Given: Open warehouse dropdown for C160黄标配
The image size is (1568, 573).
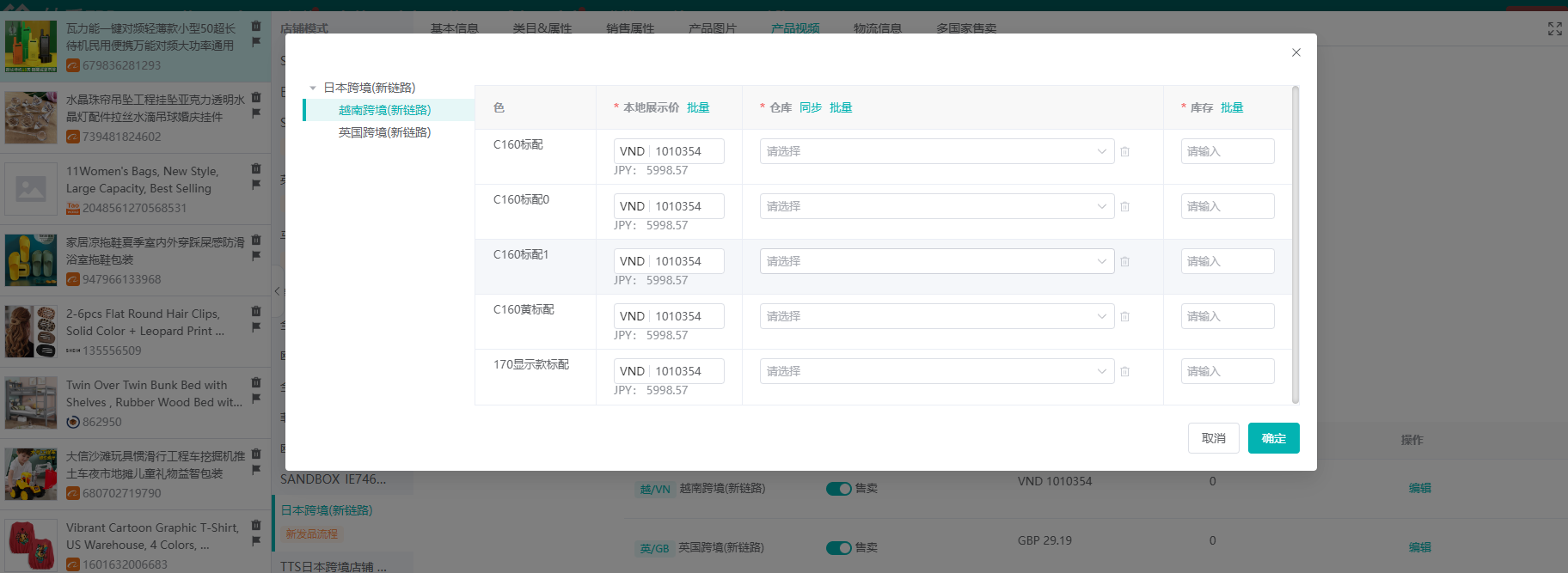Looking at the screenshot, I should pyautogui.click(x=936, y=316).
